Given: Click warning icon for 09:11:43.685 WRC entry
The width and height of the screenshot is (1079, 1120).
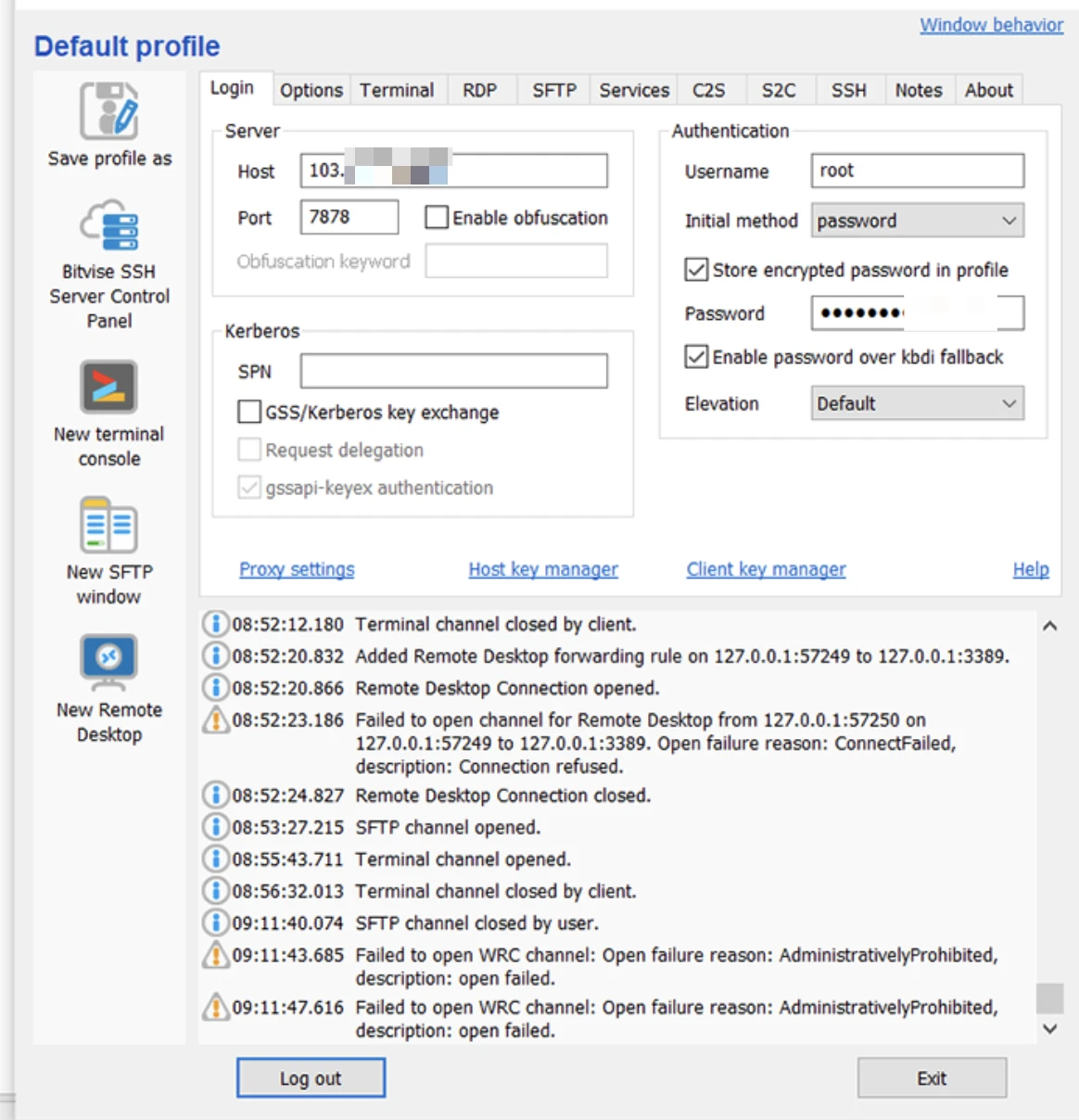Looking at the screenshot, I should coord(215,954).
